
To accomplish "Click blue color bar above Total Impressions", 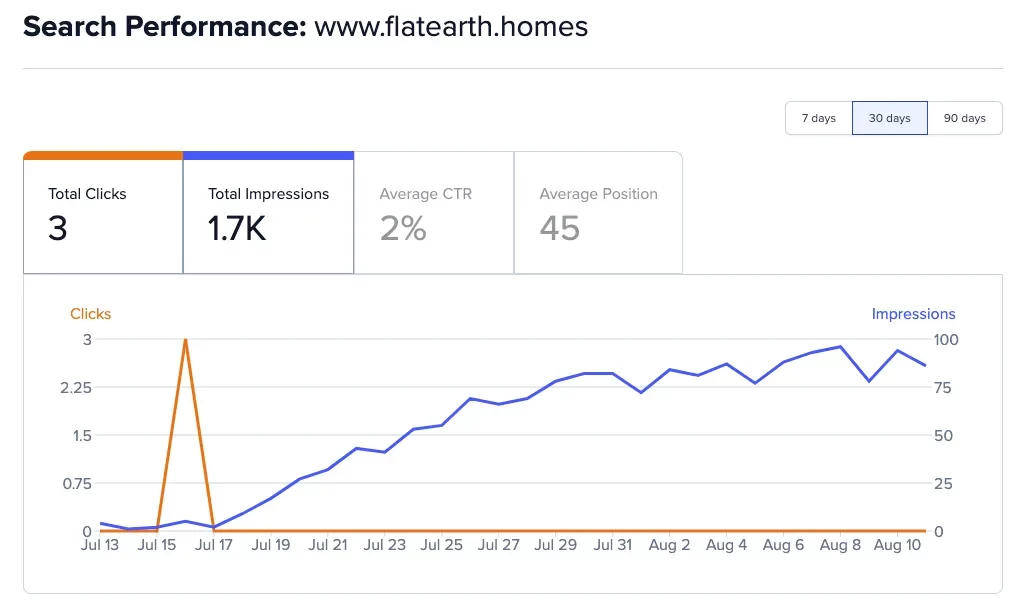I will click(268, 155).
